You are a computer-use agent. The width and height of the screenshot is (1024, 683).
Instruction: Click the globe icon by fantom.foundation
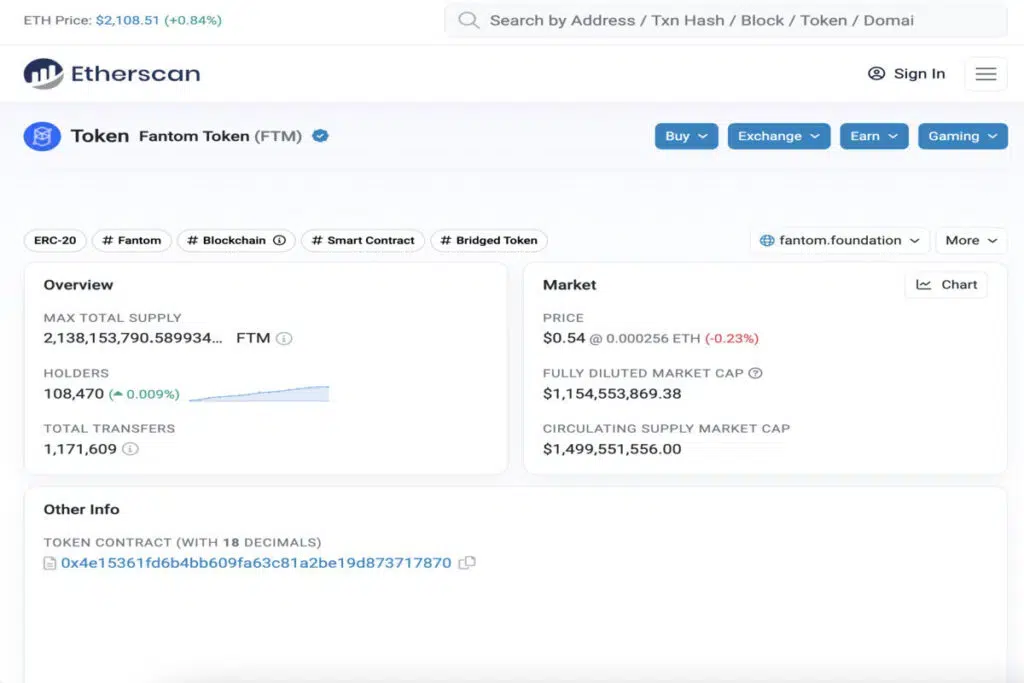767,240
